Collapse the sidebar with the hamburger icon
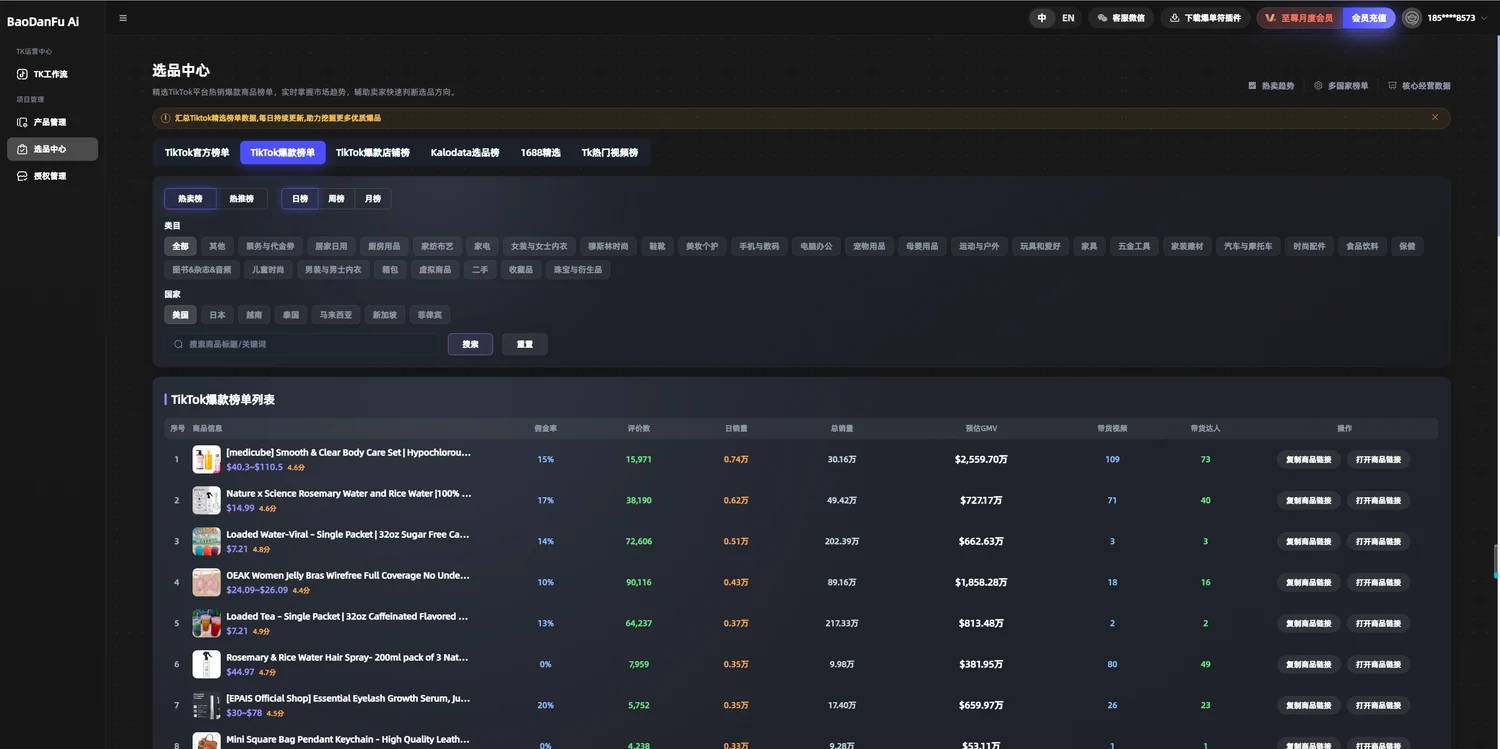 [123, 18]
